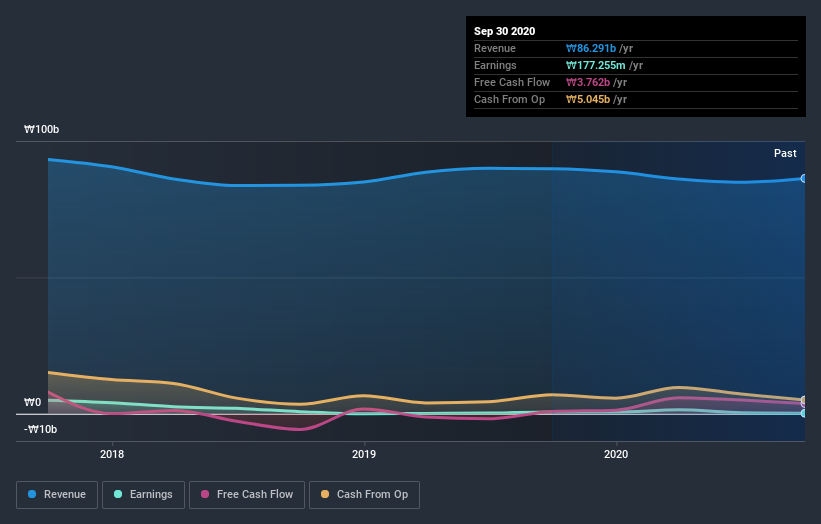
Task: Toggle the Revenue legend button
Action: click(x=57, y=495)
